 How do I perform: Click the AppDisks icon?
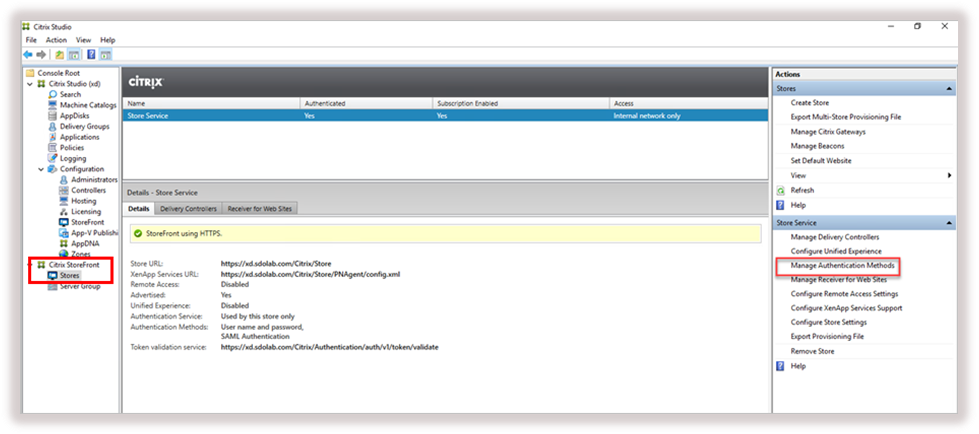pyautogui.click(x=53, y=116)
